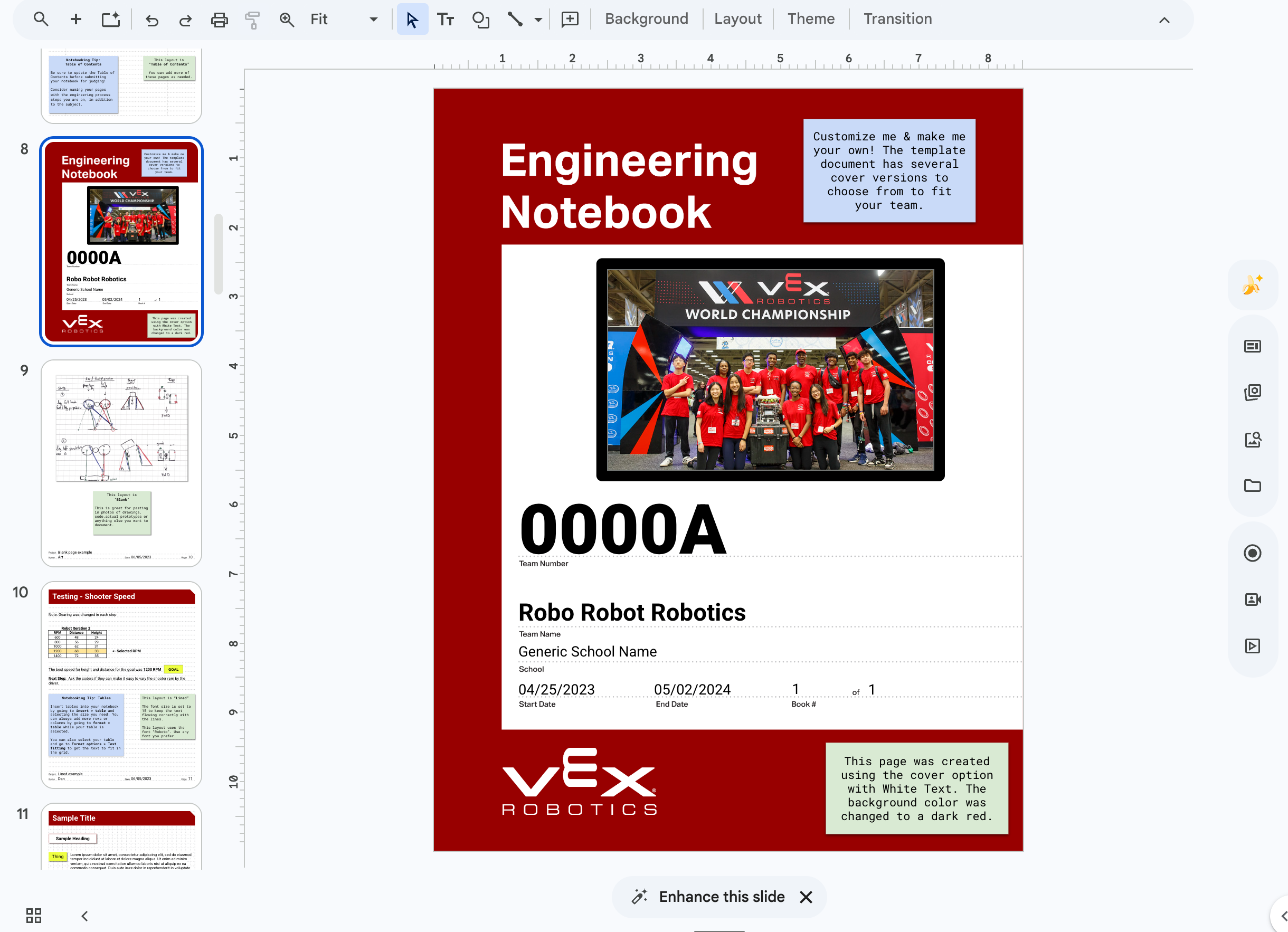1288x932 pixels.
Task: Select the Engineering Notebook title text
Action: (x=629, y=186)
